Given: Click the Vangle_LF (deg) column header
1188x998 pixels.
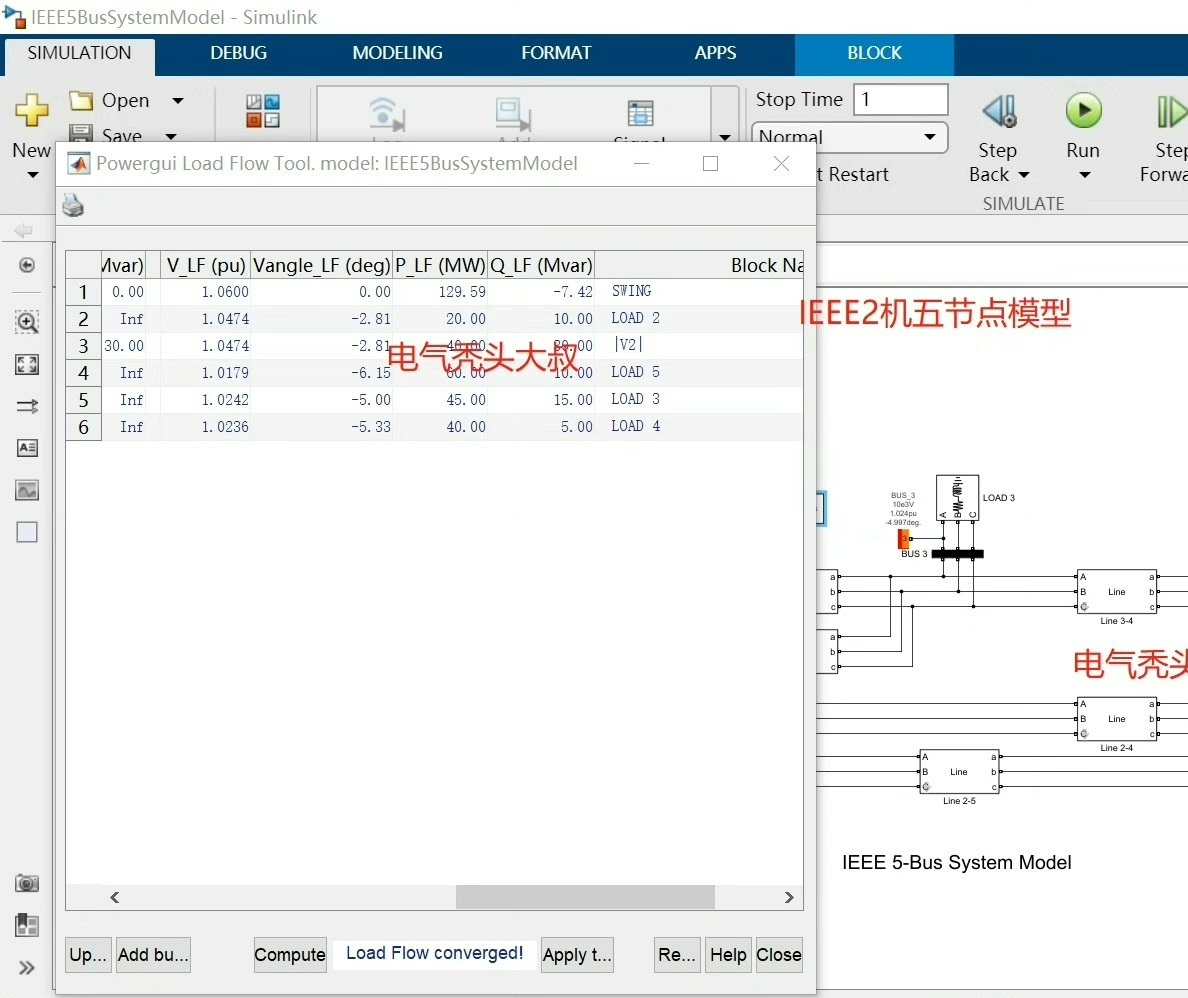Looking at the screenshot, I should click(321, 265).
